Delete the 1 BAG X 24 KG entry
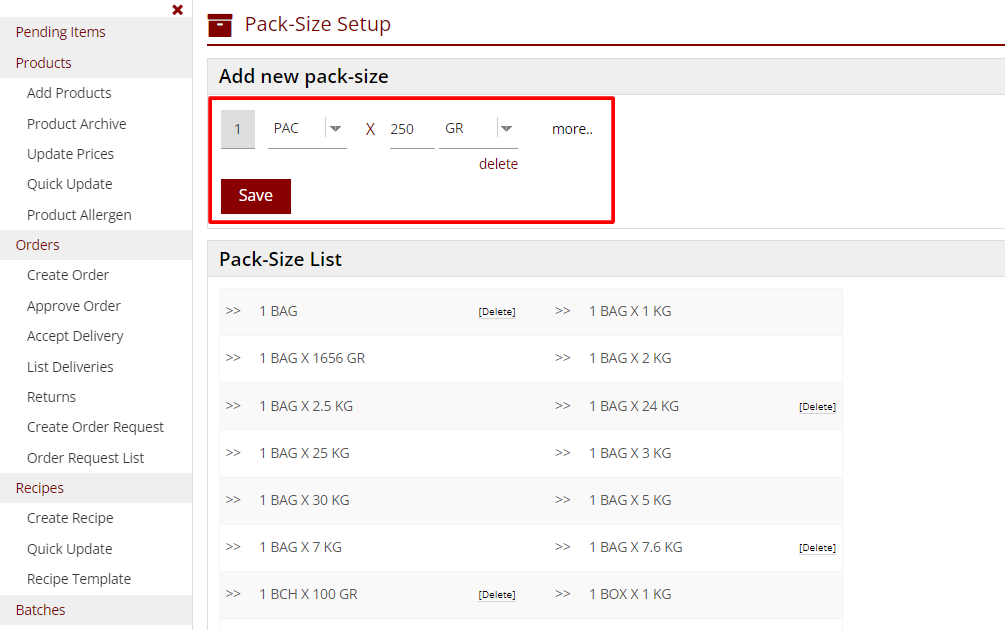The image size is (1005, 630). (817, 407)
